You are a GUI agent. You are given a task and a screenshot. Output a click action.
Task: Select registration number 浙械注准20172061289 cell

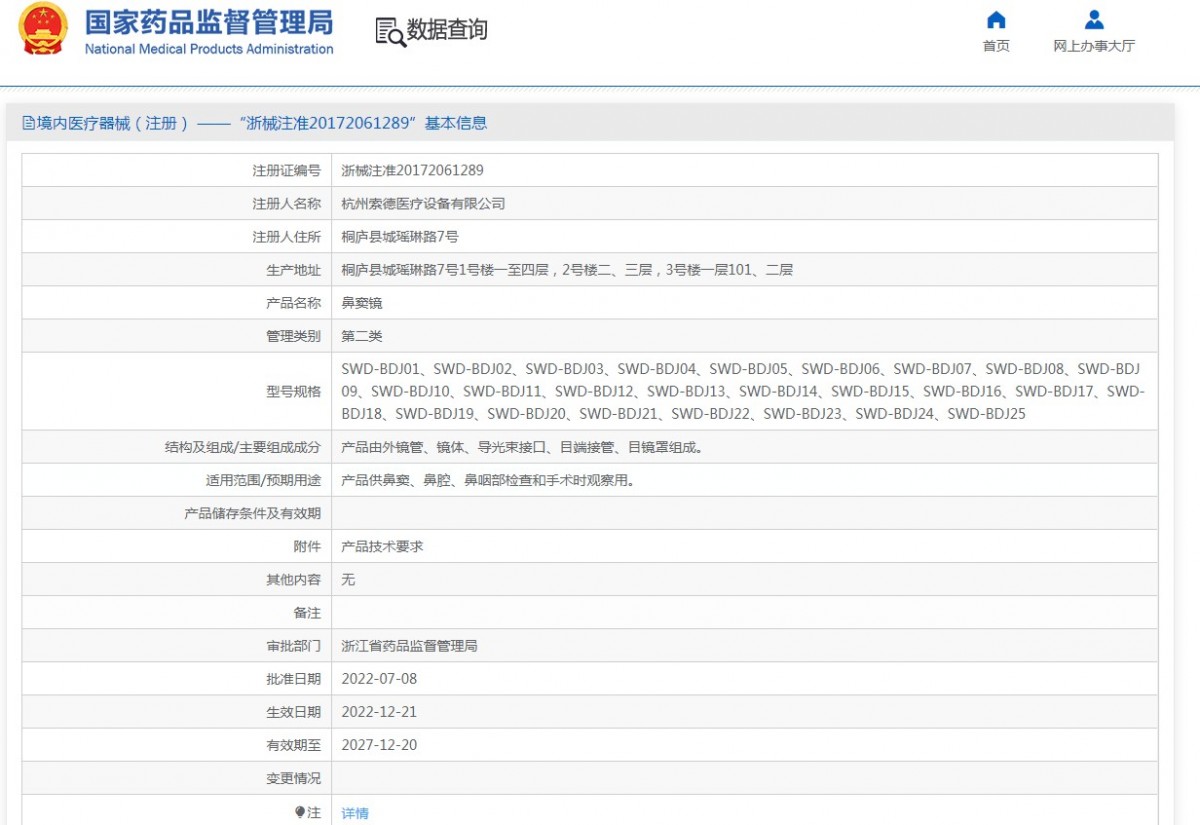[x=412, y=171]
